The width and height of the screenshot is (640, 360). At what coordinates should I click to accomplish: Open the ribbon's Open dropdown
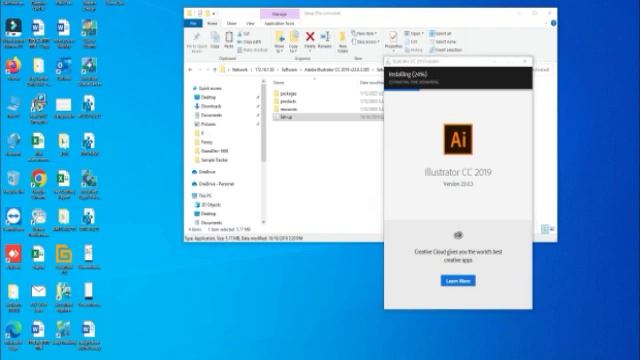pyautogui.click(x=414, y=33)
